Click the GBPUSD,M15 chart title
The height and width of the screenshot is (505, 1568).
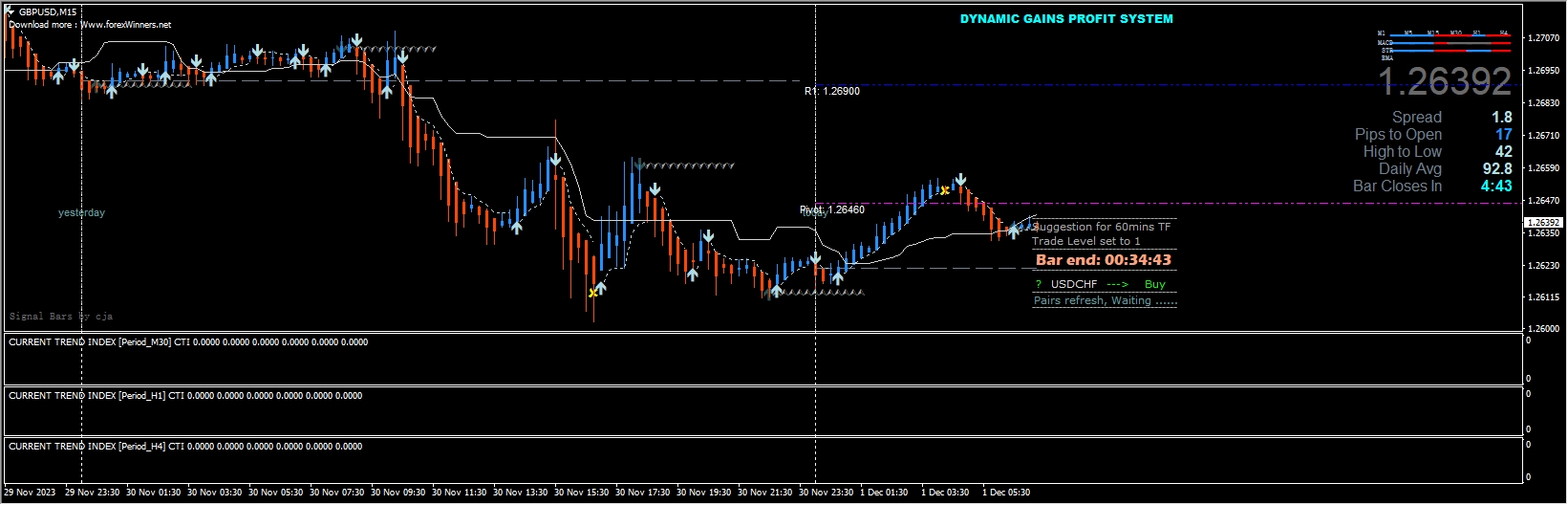click(x=48, y=12)
